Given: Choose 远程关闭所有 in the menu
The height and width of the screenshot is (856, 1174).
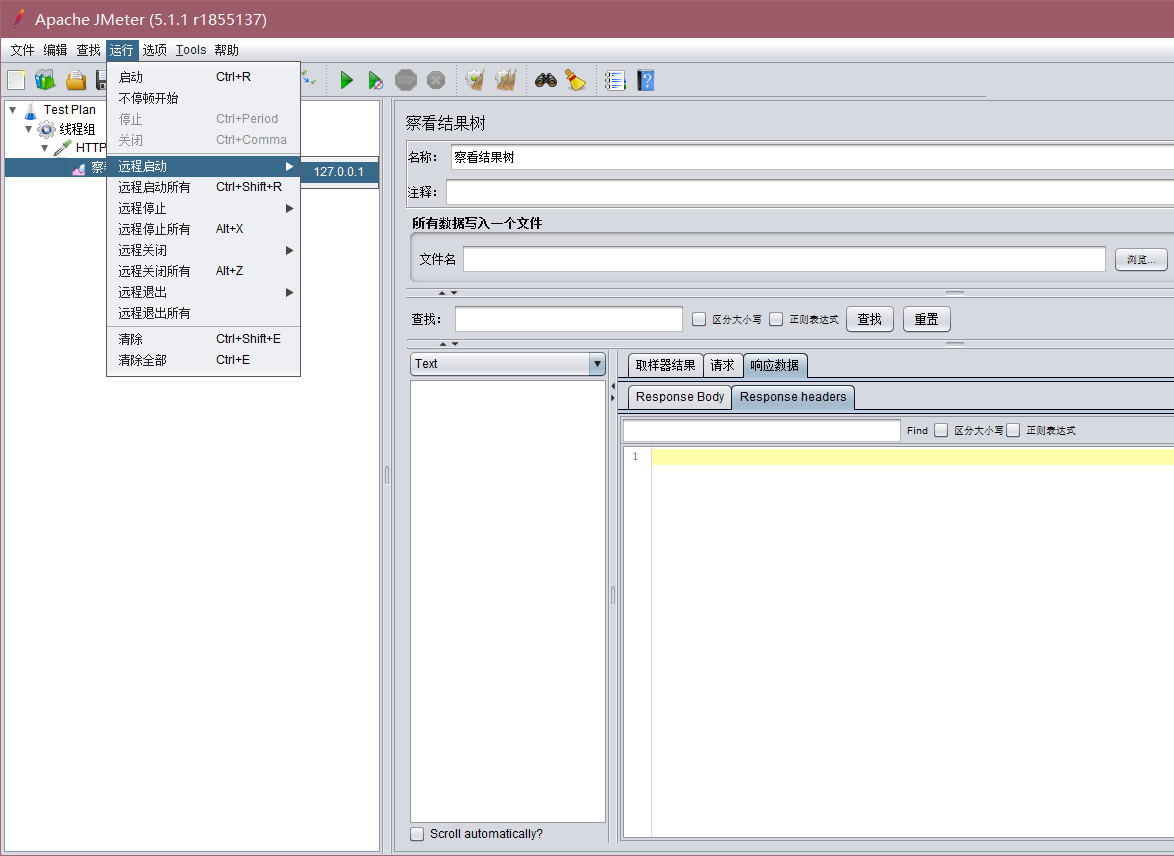Looking at the screenshot, I should click(x=204, y=271).
